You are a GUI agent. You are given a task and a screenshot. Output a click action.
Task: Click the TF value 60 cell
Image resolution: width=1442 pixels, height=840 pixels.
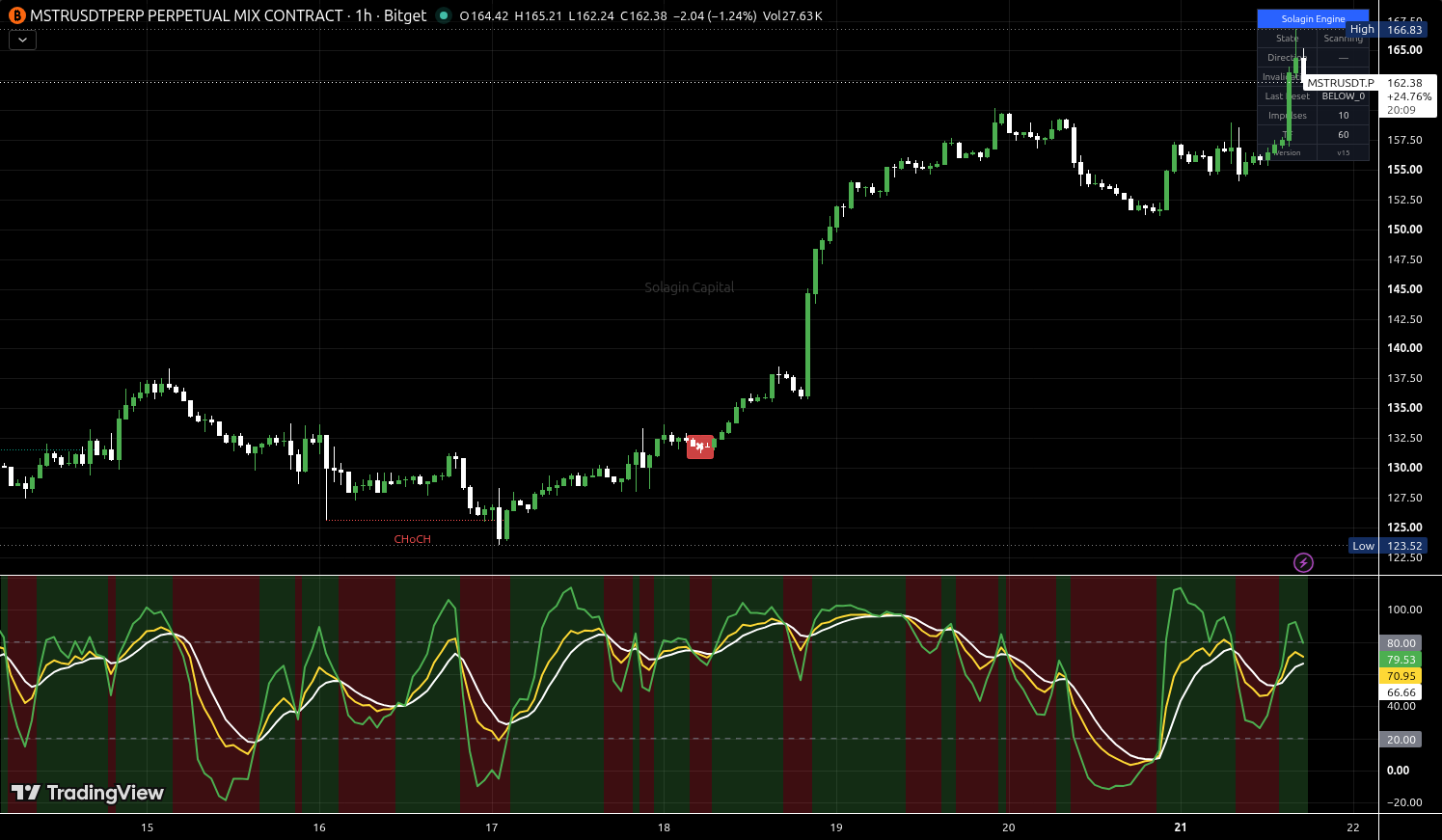[x=1343, y=135]
